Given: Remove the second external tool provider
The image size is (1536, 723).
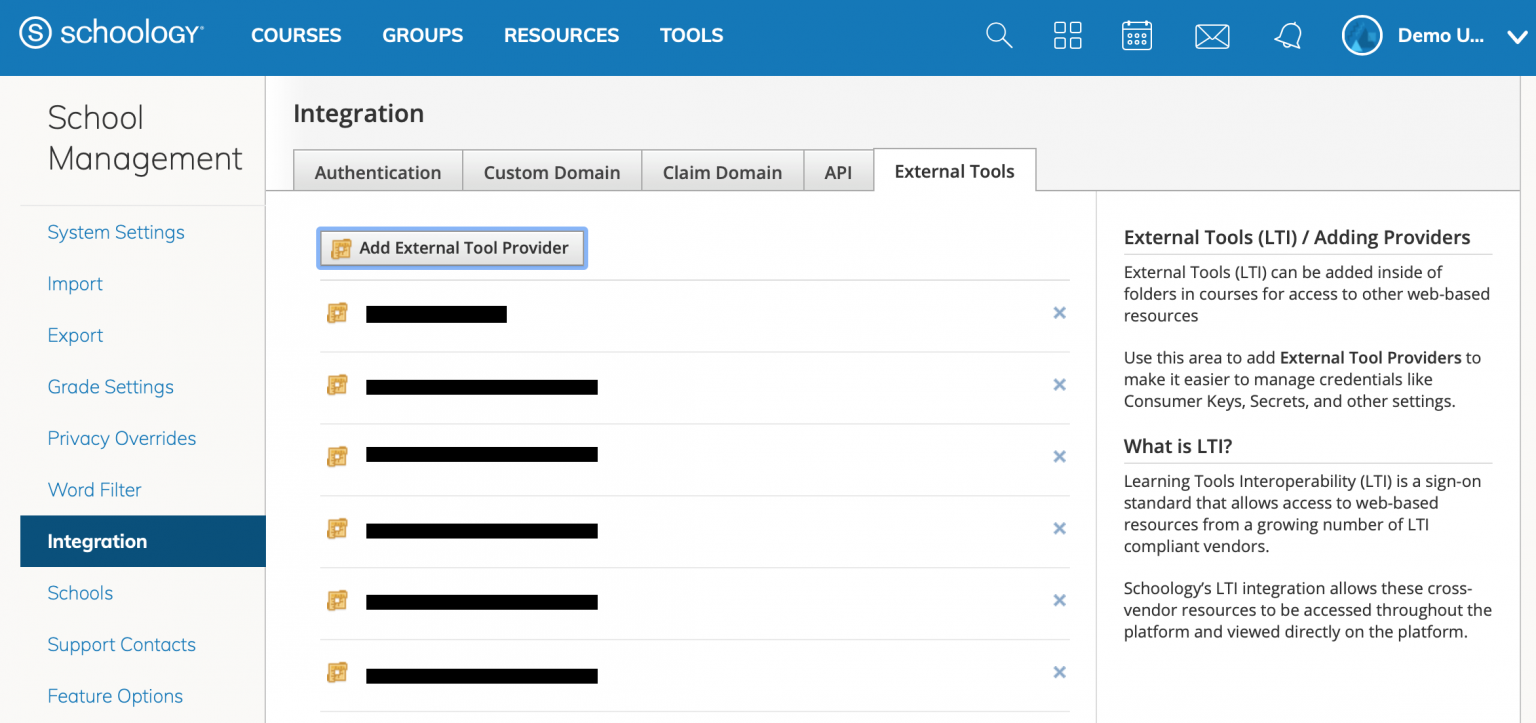Looking at the screenshot, I should point(1060,385).
